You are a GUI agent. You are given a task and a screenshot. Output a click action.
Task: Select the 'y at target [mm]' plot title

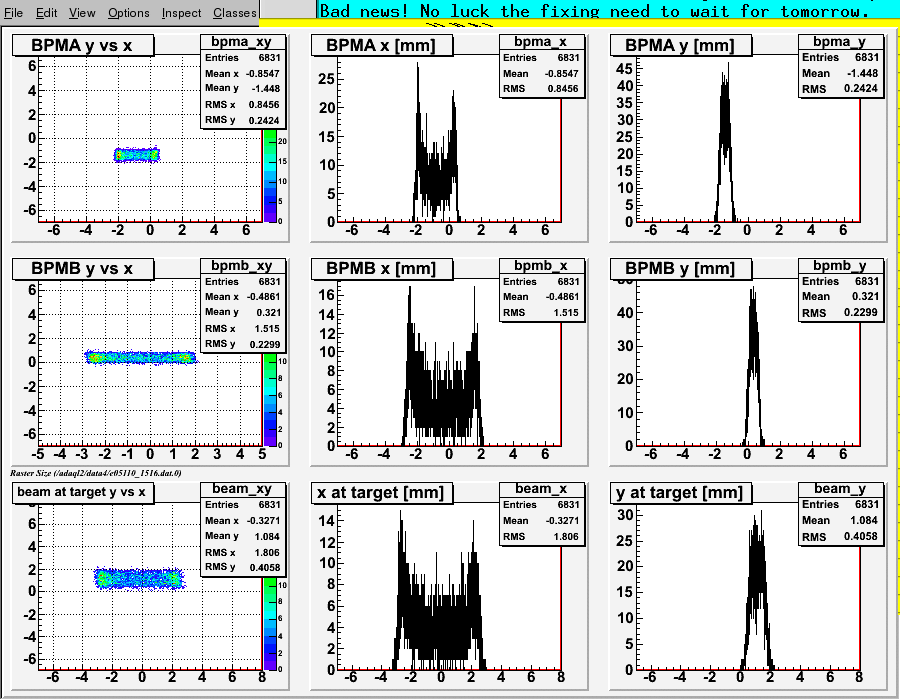click(681, 492)
